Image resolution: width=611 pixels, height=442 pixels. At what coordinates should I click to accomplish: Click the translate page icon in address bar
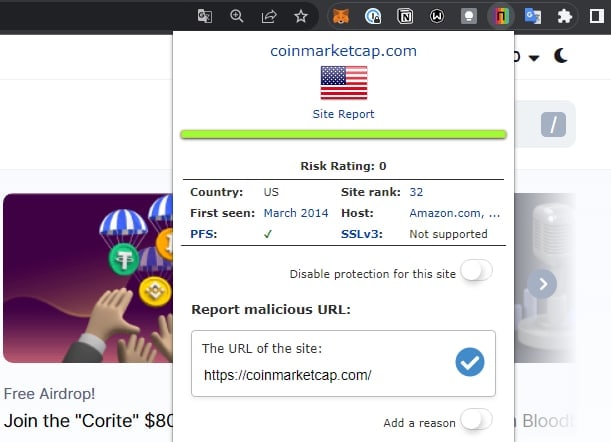[x=205, y=16]
